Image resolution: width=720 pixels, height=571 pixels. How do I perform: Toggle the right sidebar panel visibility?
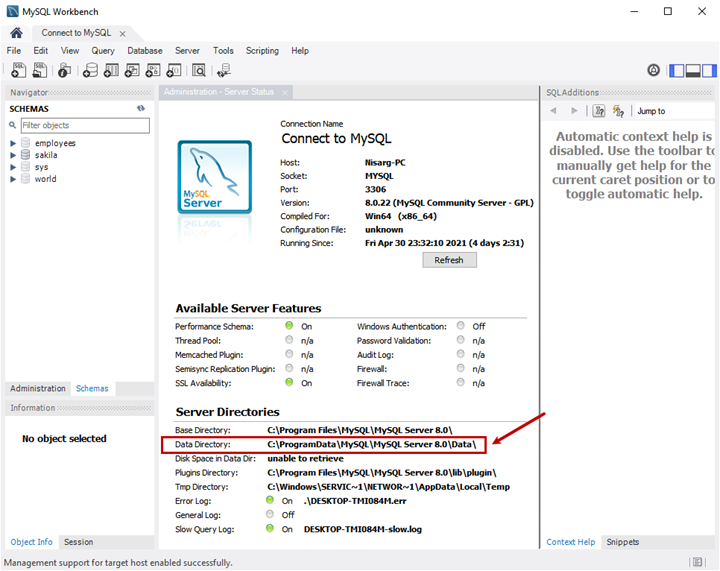click(709, 71)
